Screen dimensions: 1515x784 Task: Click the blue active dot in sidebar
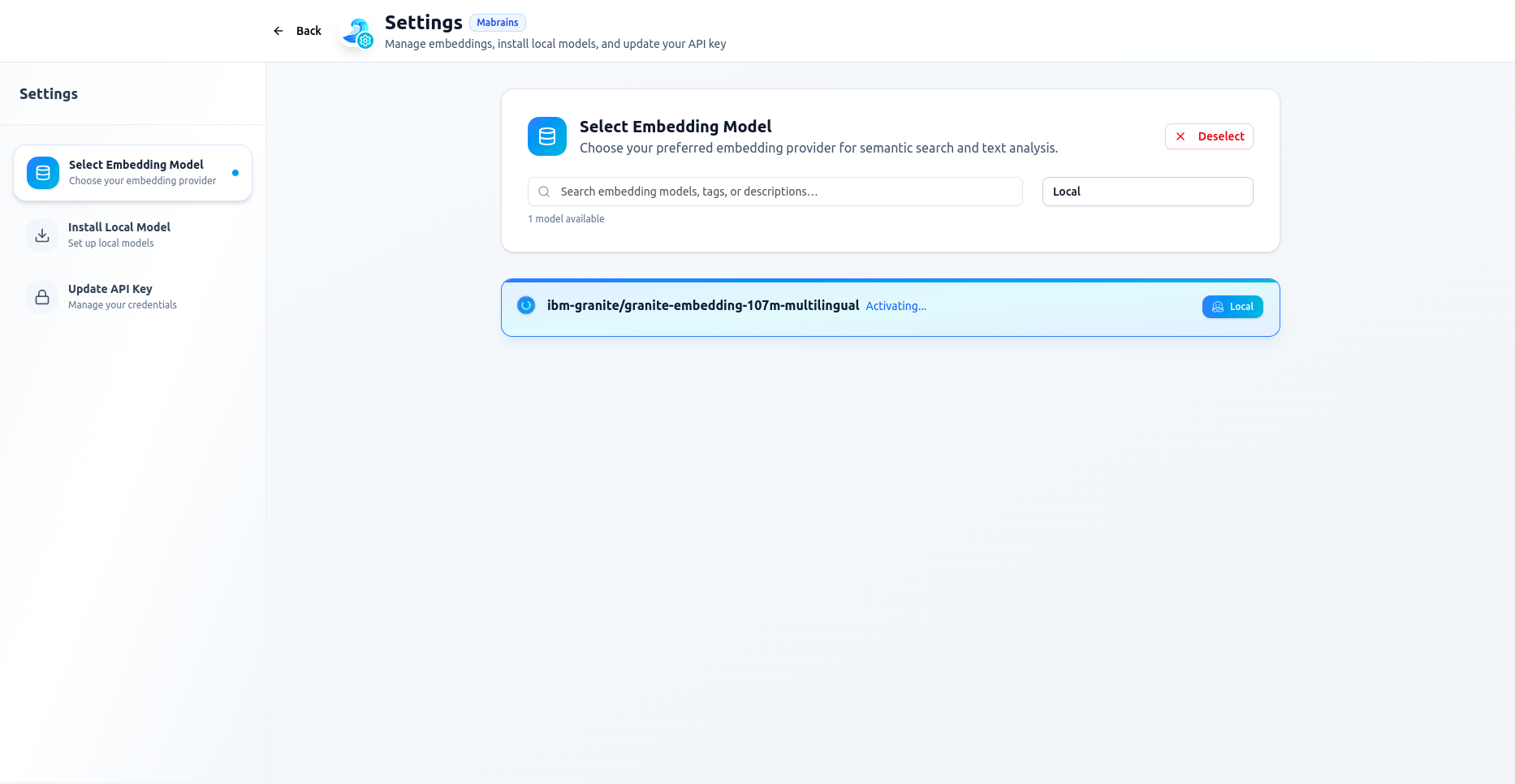pos(235,173)
